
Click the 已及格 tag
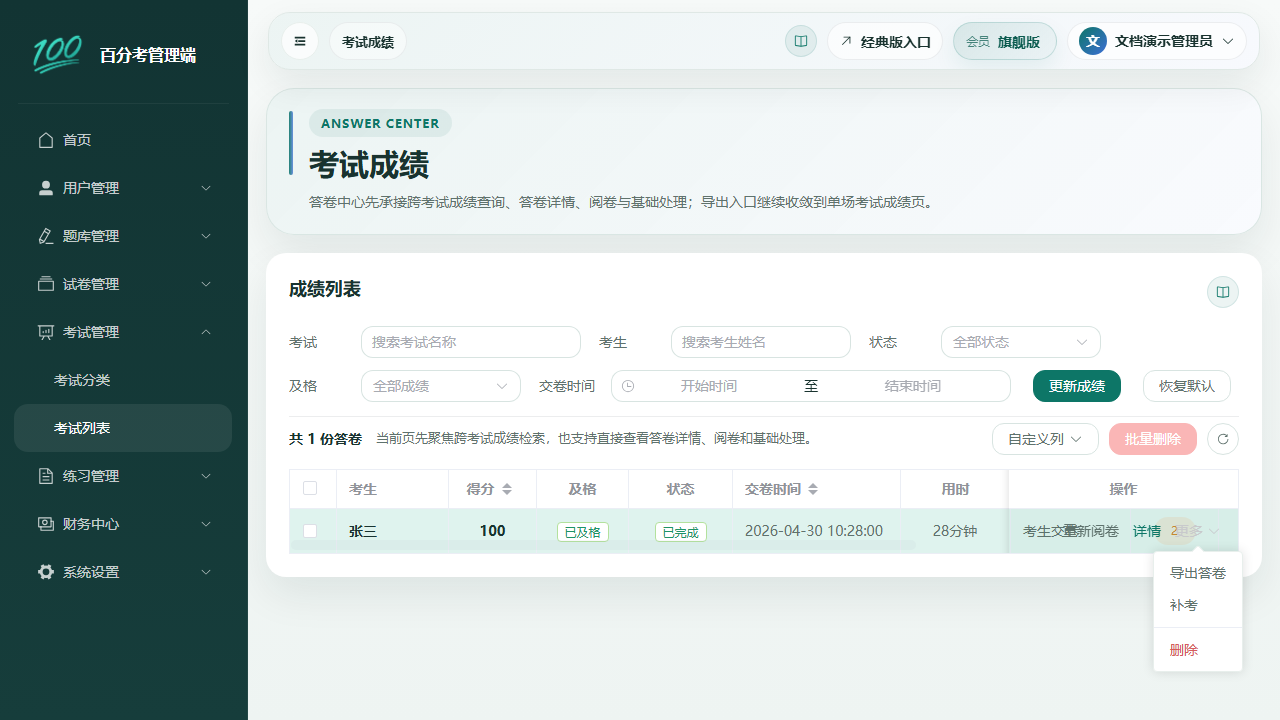(x=583, y=532)
